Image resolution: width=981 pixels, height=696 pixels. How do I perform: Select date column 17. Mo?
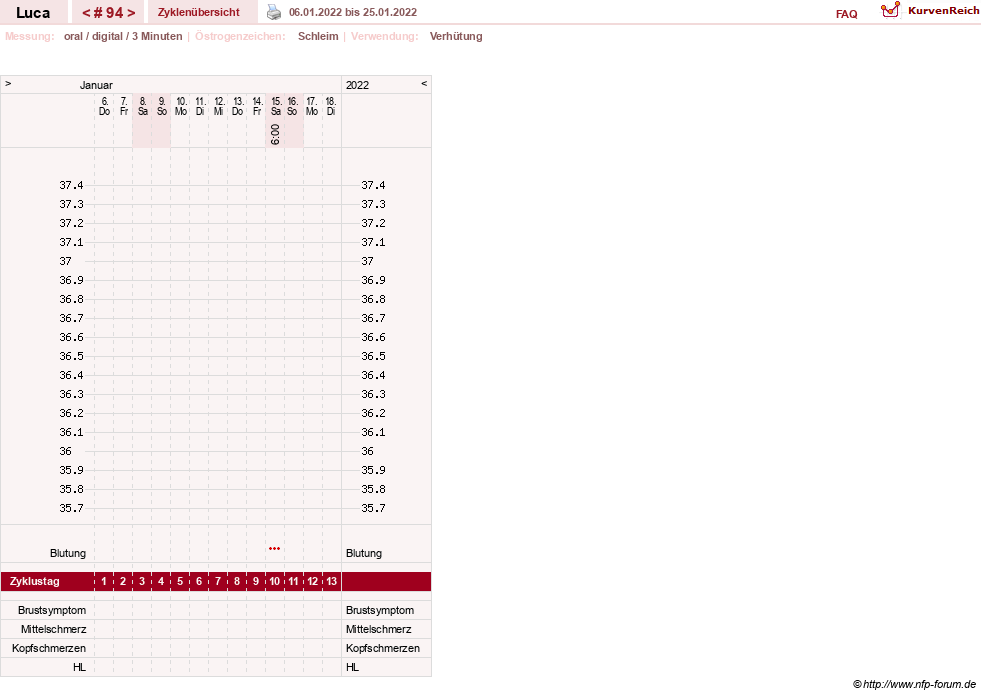pyautogui.click(x=312, y=106)
